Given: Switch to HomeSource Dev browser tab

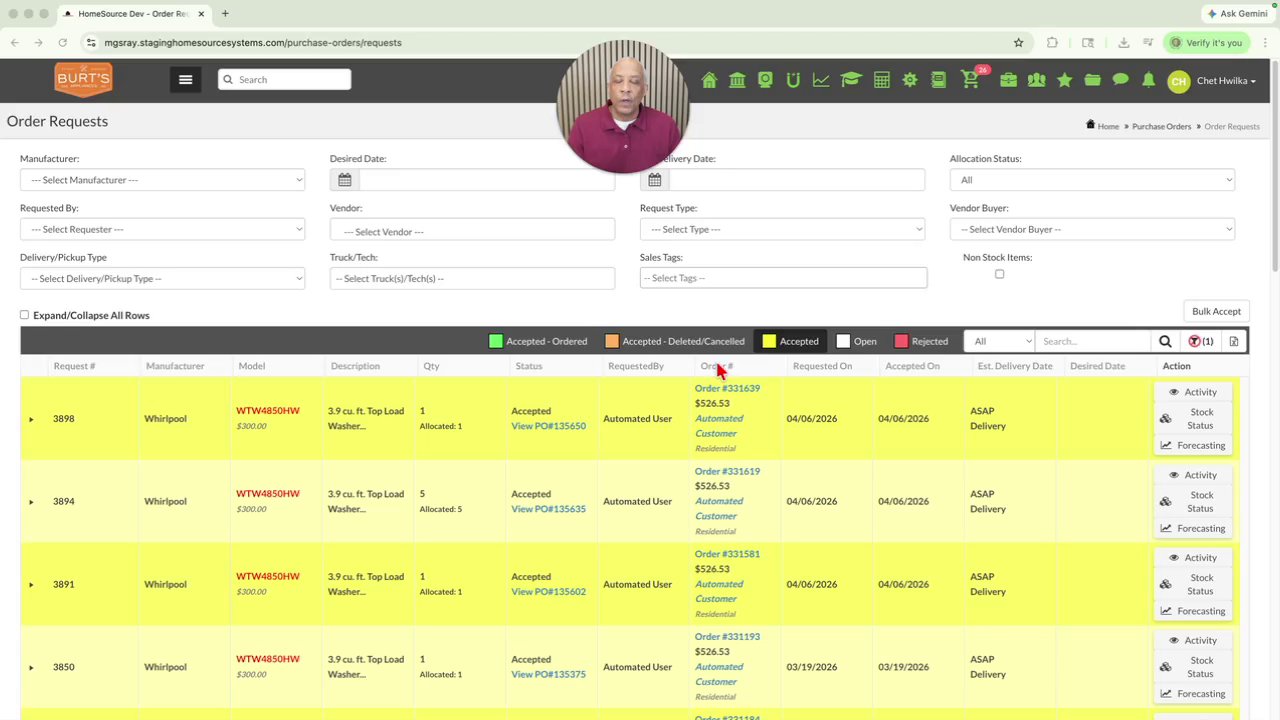Looking at the screenshot, I should click(x=133, y=14).
